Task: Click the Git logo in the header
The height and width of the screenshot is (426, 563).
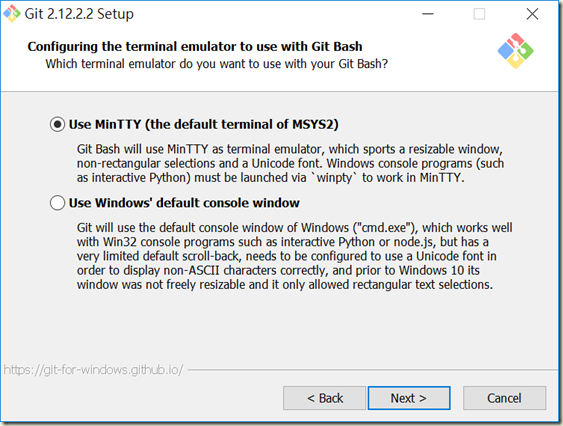Action: tap(515, 51)
